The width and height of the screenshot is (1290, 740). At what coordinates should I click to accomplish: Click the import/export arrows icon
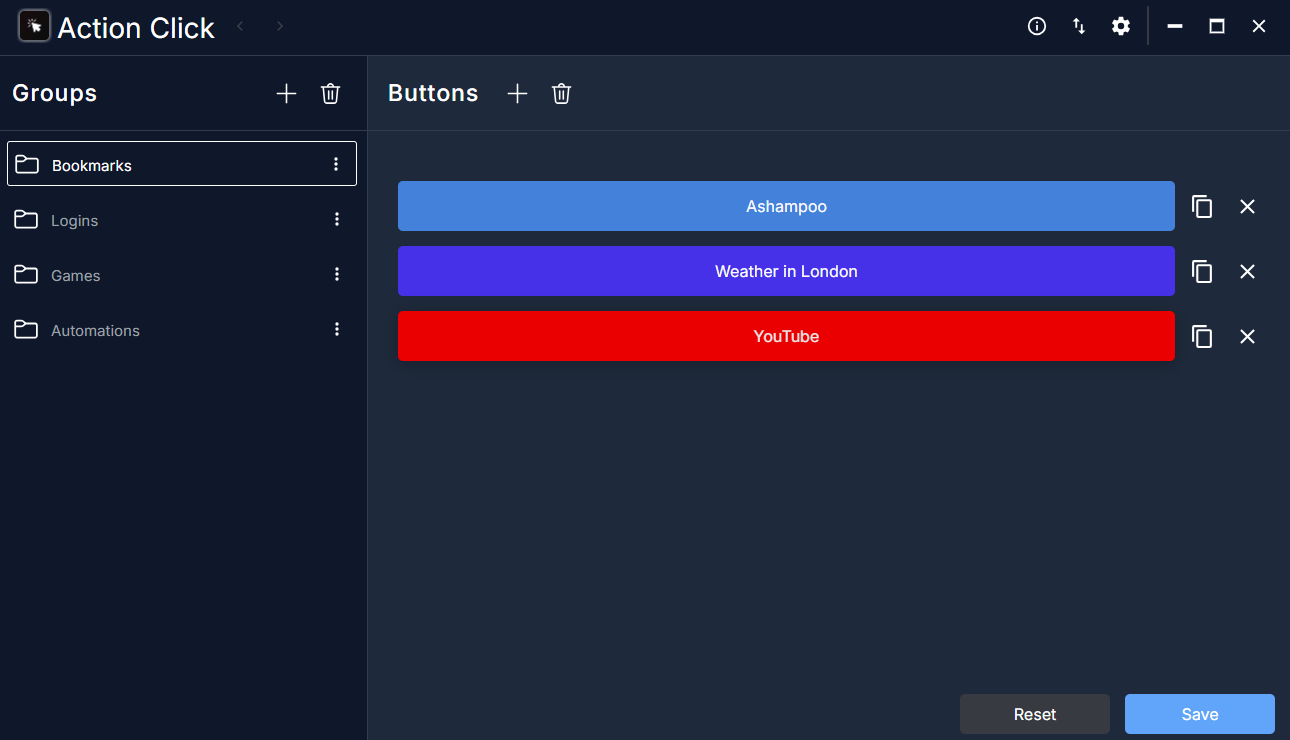[1079, 27]
